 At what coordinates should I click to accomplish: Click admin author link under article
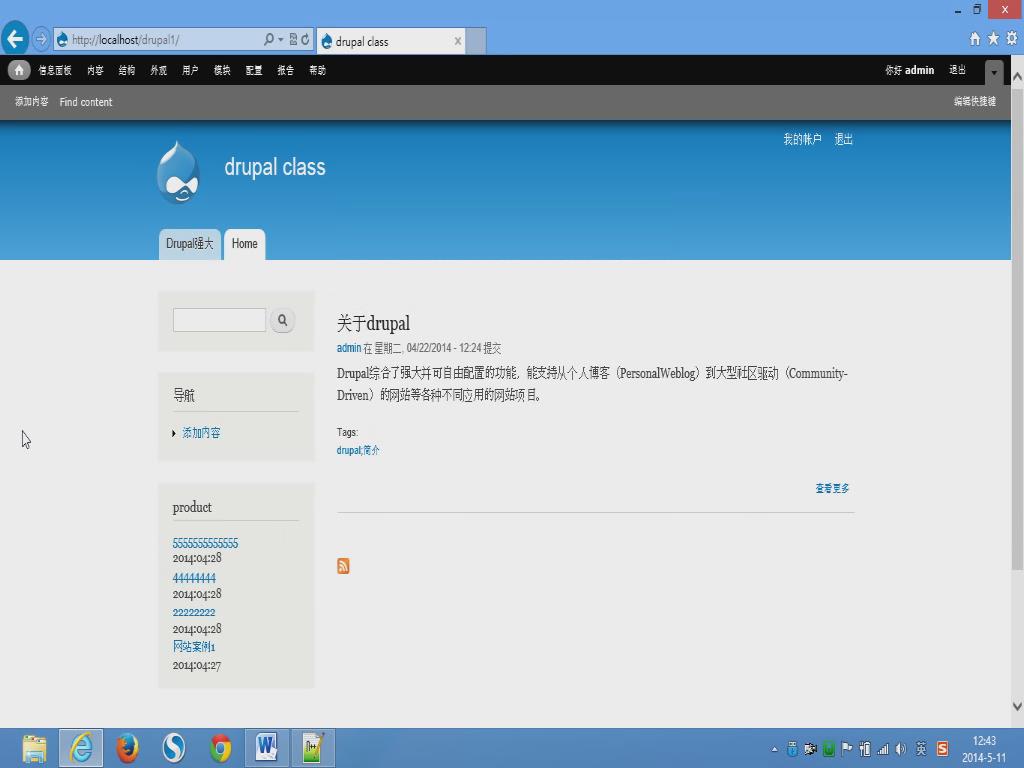(349, 348)
